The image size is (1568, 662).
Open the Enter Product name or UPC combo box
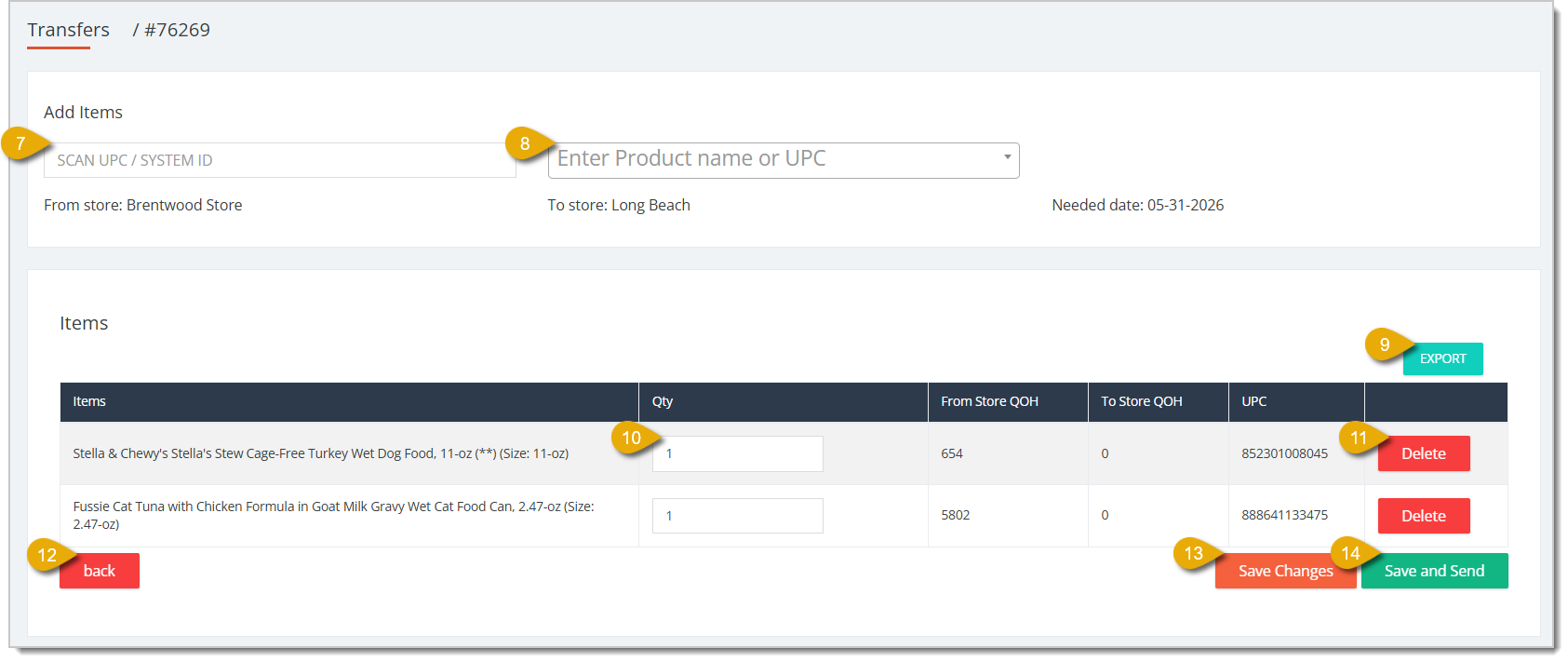[784, 160]
